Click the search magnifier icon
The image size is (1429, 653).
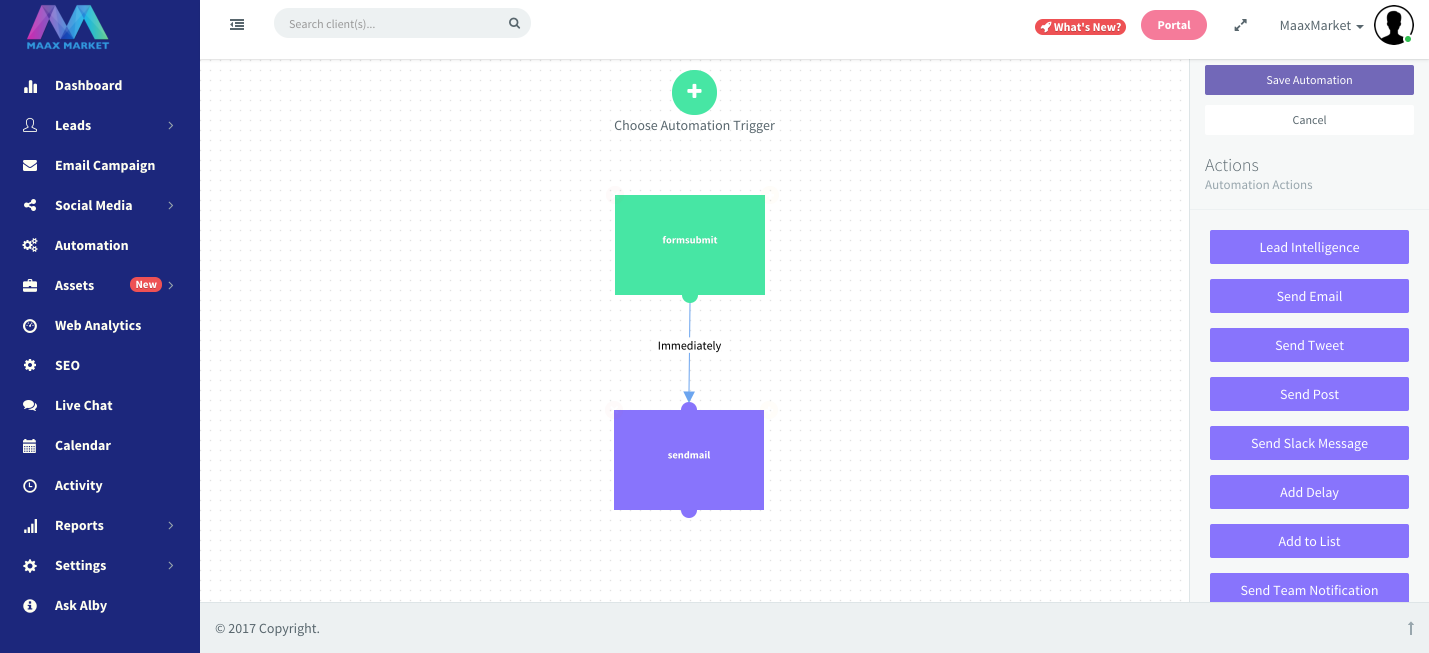514,23
